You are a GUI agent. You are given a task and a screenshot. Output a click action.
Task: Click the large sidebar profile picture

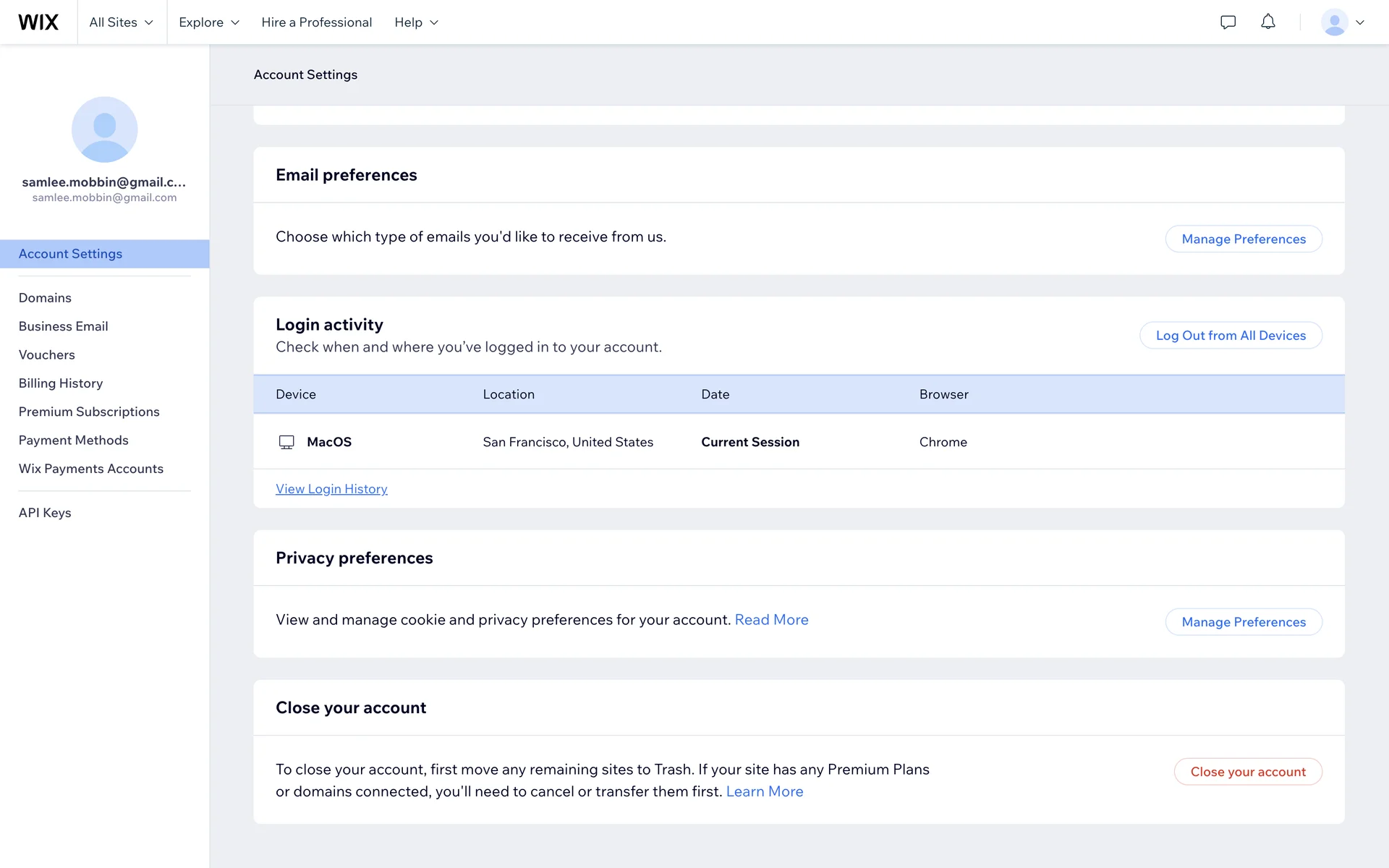[104, 129]
